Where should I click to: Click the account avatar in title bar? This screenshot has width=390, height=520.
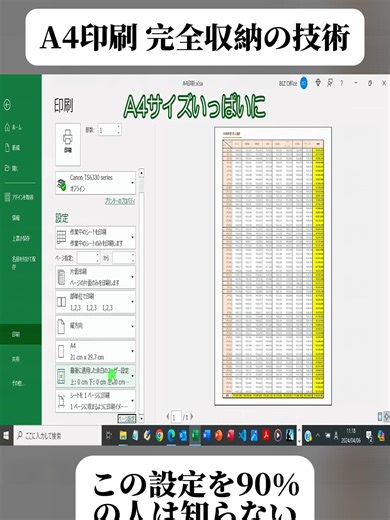(x=303, y=83)
